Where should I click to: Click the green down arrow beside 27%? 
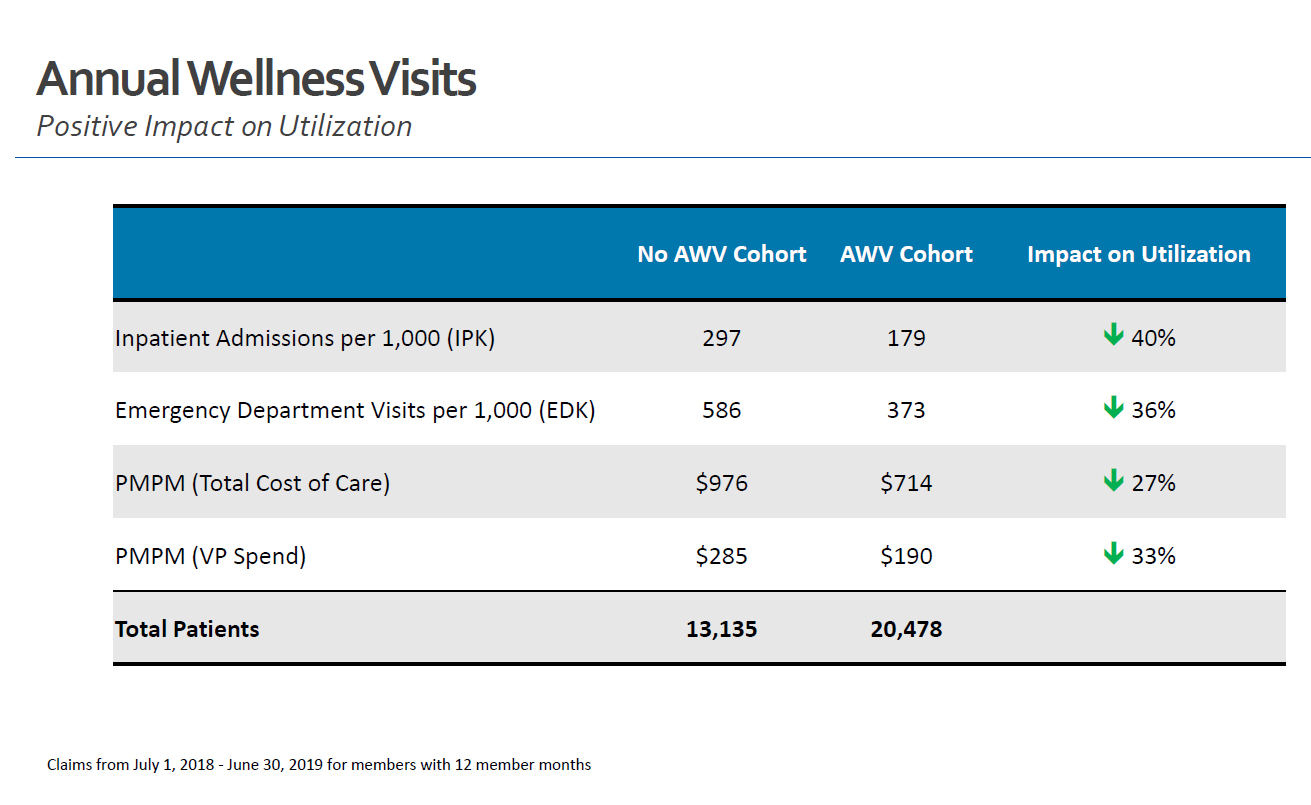(x=1113, y=482)
